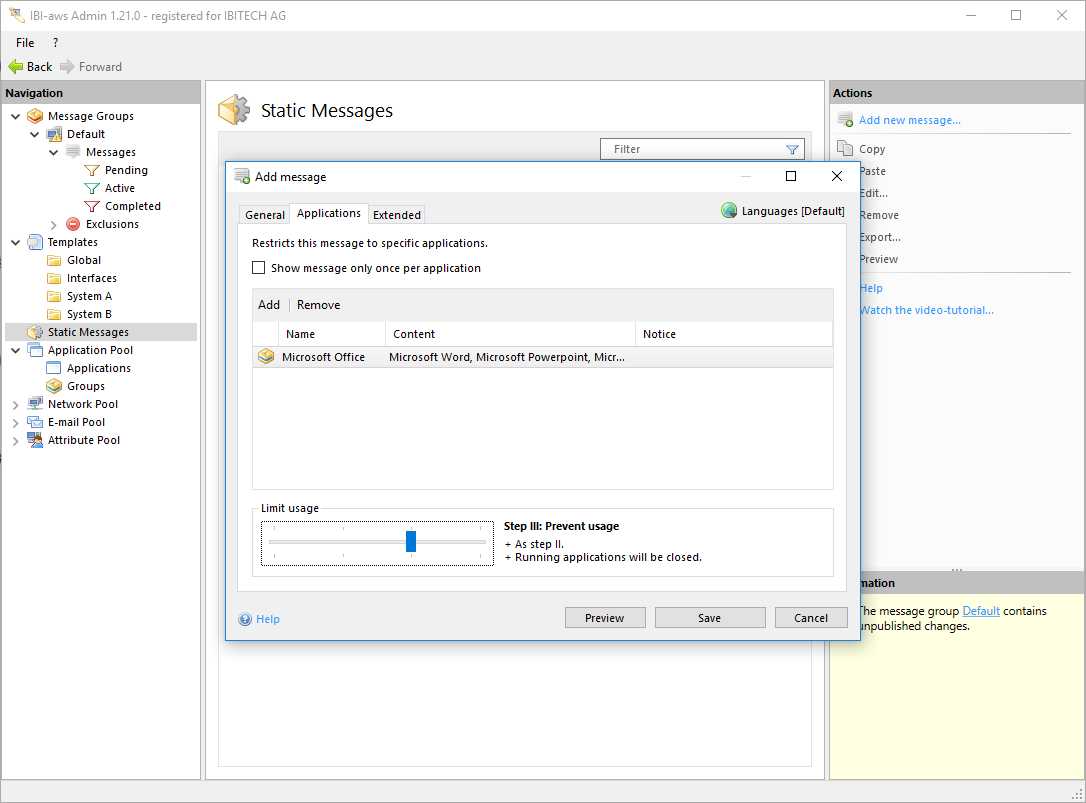This screenshot has height=803, width=1086.
Task: Open the Extended tab
Action: coord(397,215)
